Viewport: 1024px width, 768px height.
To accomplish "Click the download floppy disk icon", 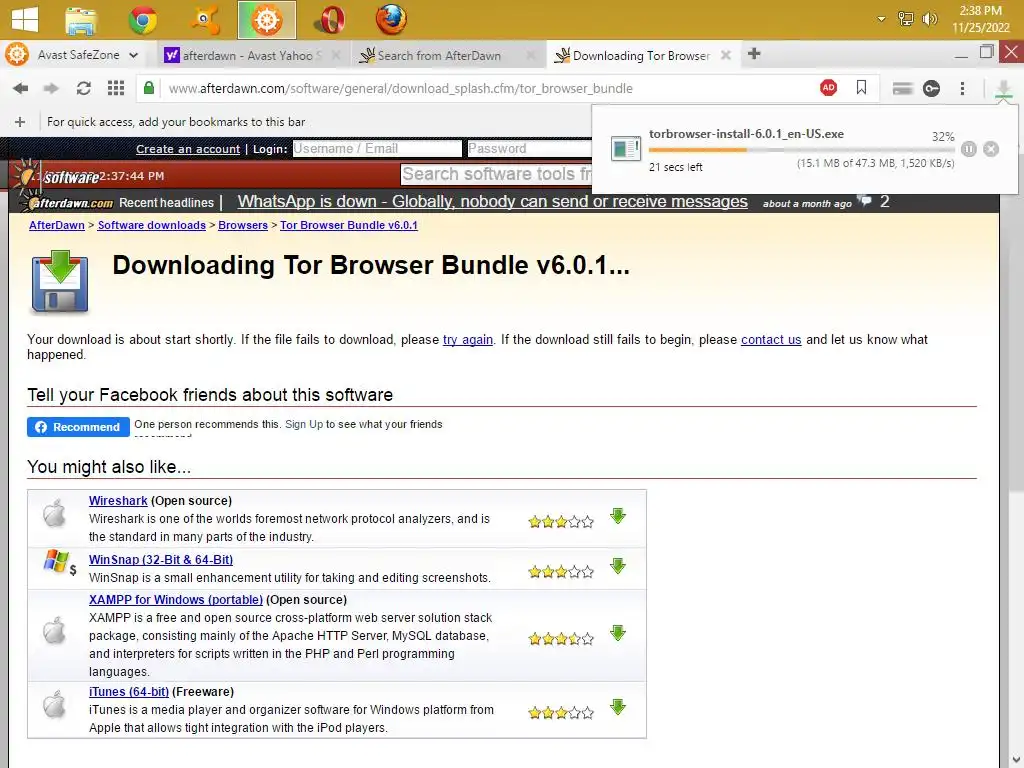I will (59, 281).
